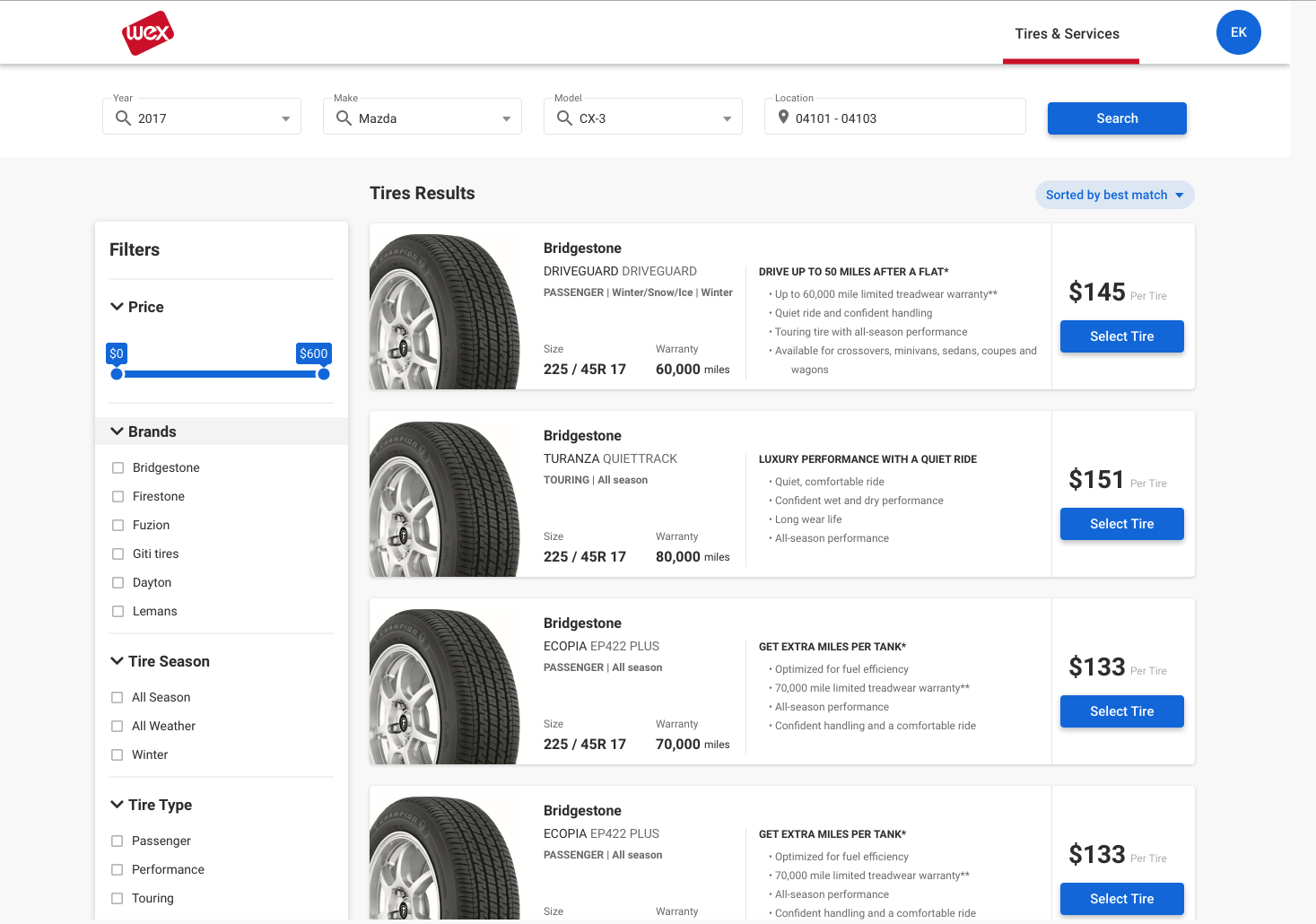
Task: Collapse the Tire Type filter section
Action: click(117, 805)
